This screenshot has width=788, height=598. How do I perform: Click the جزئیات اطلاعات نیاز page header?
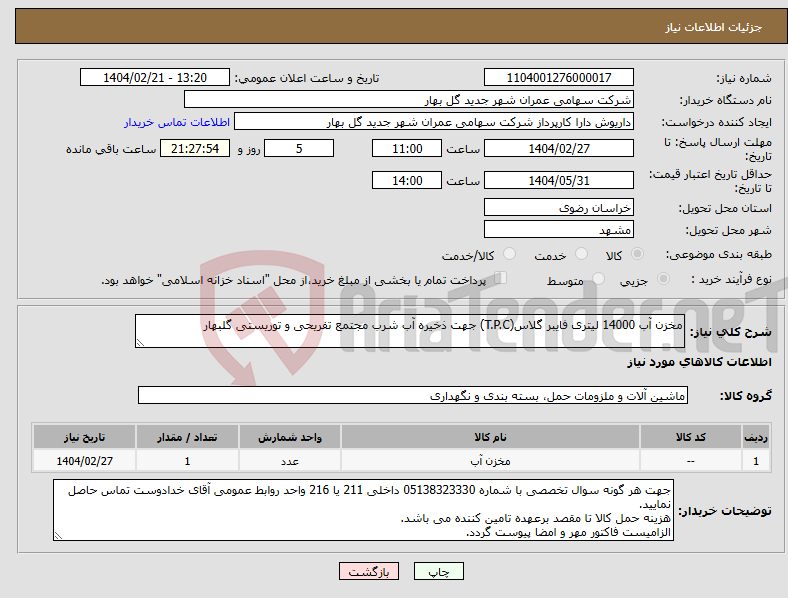click(x=714, y=27)
